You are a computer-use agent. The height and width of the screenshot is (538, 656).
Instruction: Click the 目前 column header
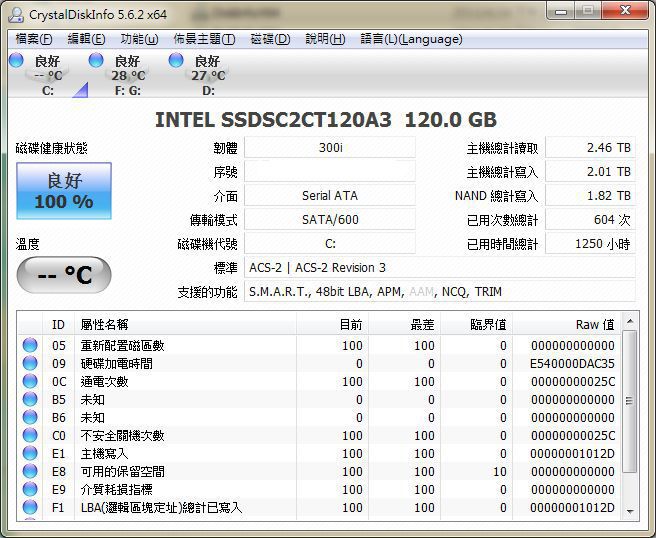[333, 325]
